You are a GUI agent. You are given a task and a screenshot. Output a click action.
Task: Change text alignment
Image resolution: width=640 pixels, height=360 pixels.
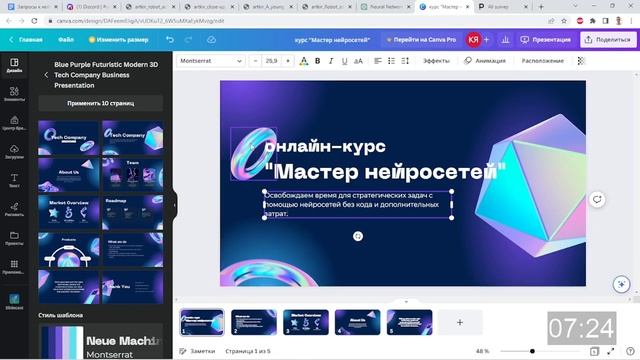pos(378,61)
